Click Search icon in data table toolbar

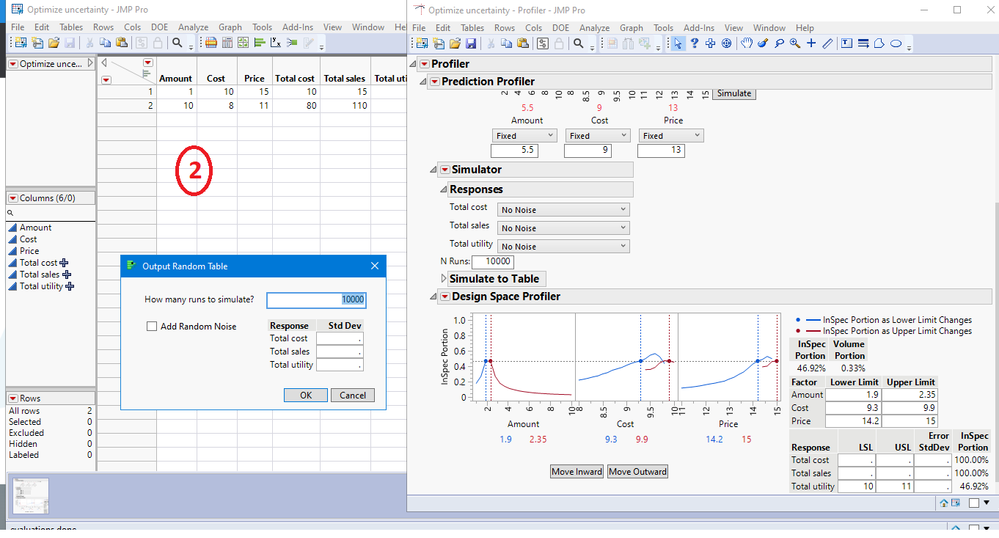point(177,43)
